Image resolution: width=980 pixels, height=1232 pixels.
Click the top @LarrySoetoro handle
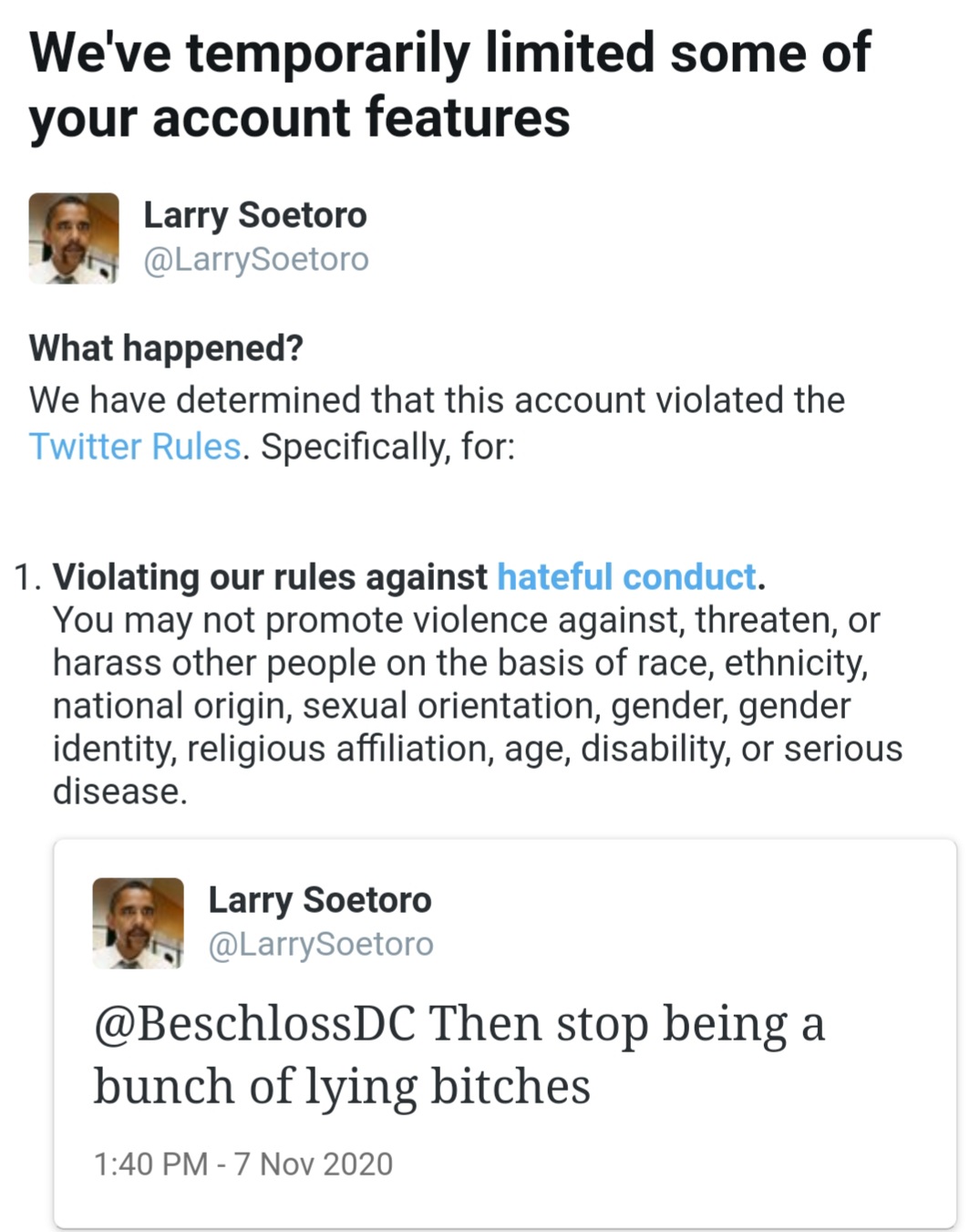click(255, 260)
